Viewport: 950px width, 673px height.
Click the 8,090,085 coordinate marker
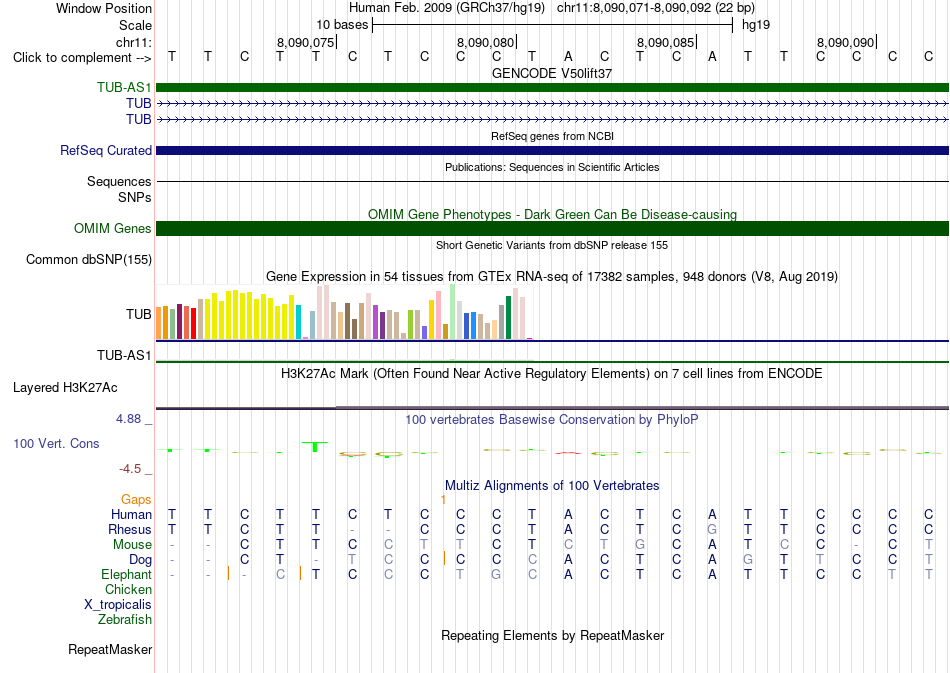click(x=665, y=42)
